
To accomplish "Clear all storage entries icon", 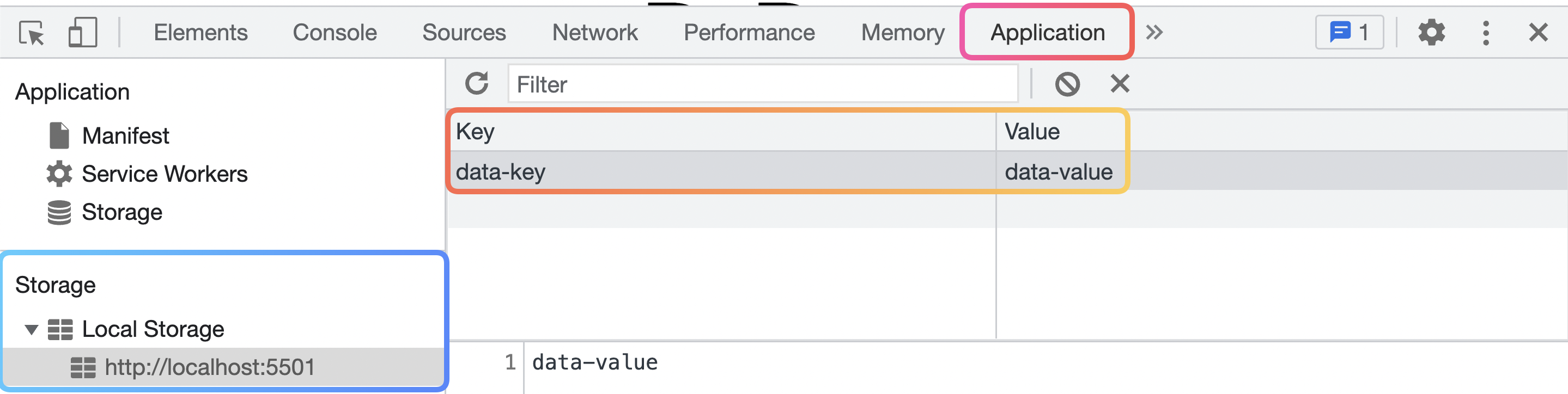I will [1067, 84].
